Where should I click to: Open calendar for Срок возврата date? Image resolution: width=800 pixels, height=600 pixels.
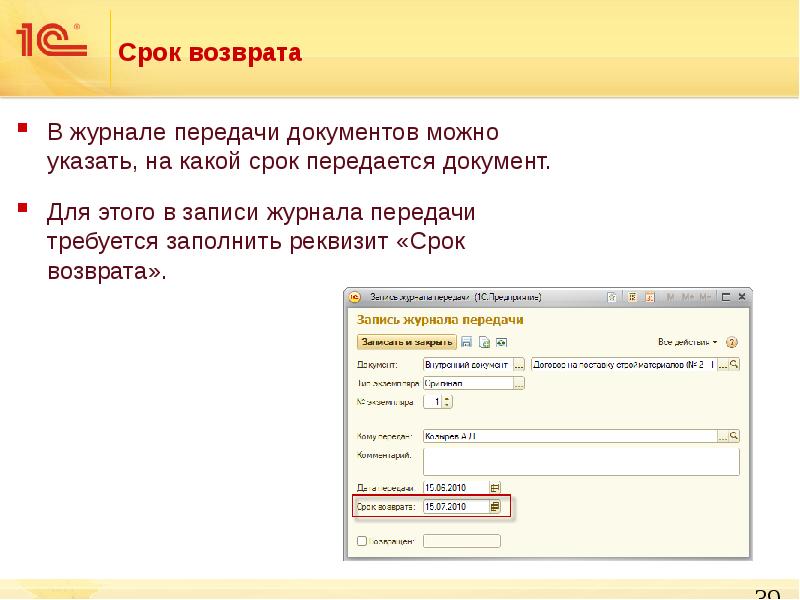coord(495,507)
